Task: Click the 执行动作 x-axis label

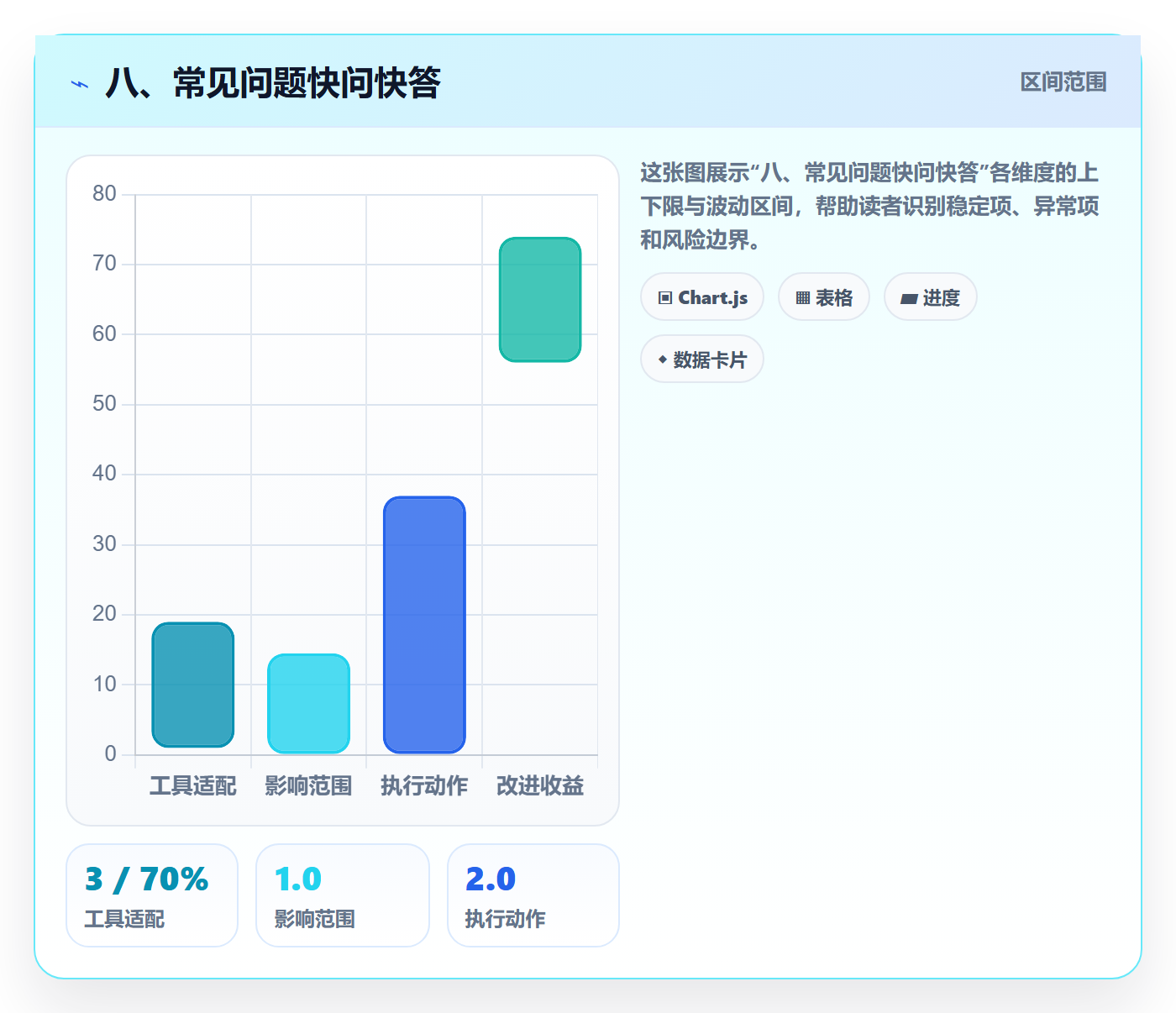Action: 424,786
